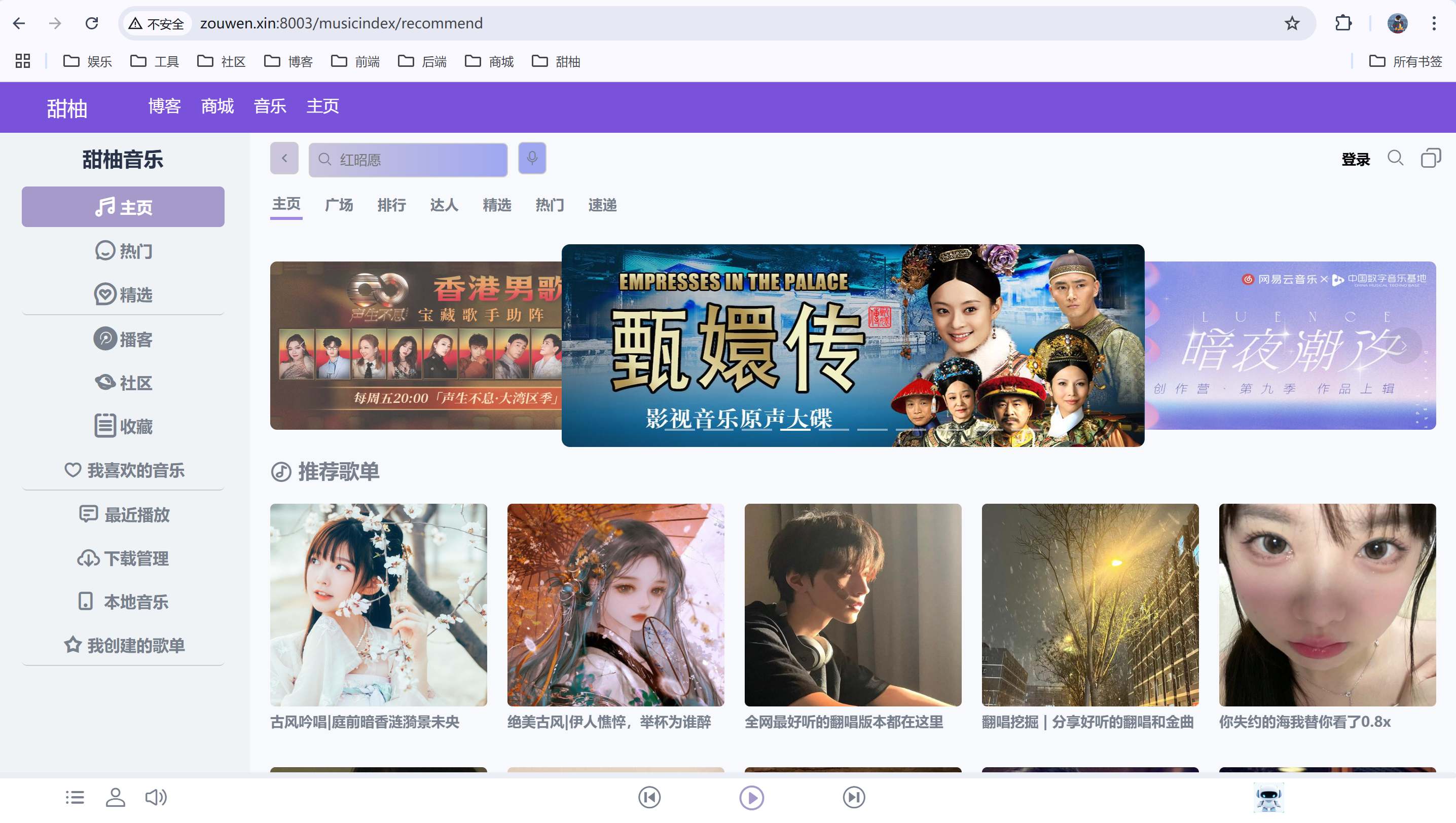The width and height of the screenshot is (1456, 823).
Task: Select 热门 in the music sidebar
Action: click(123, 250)
